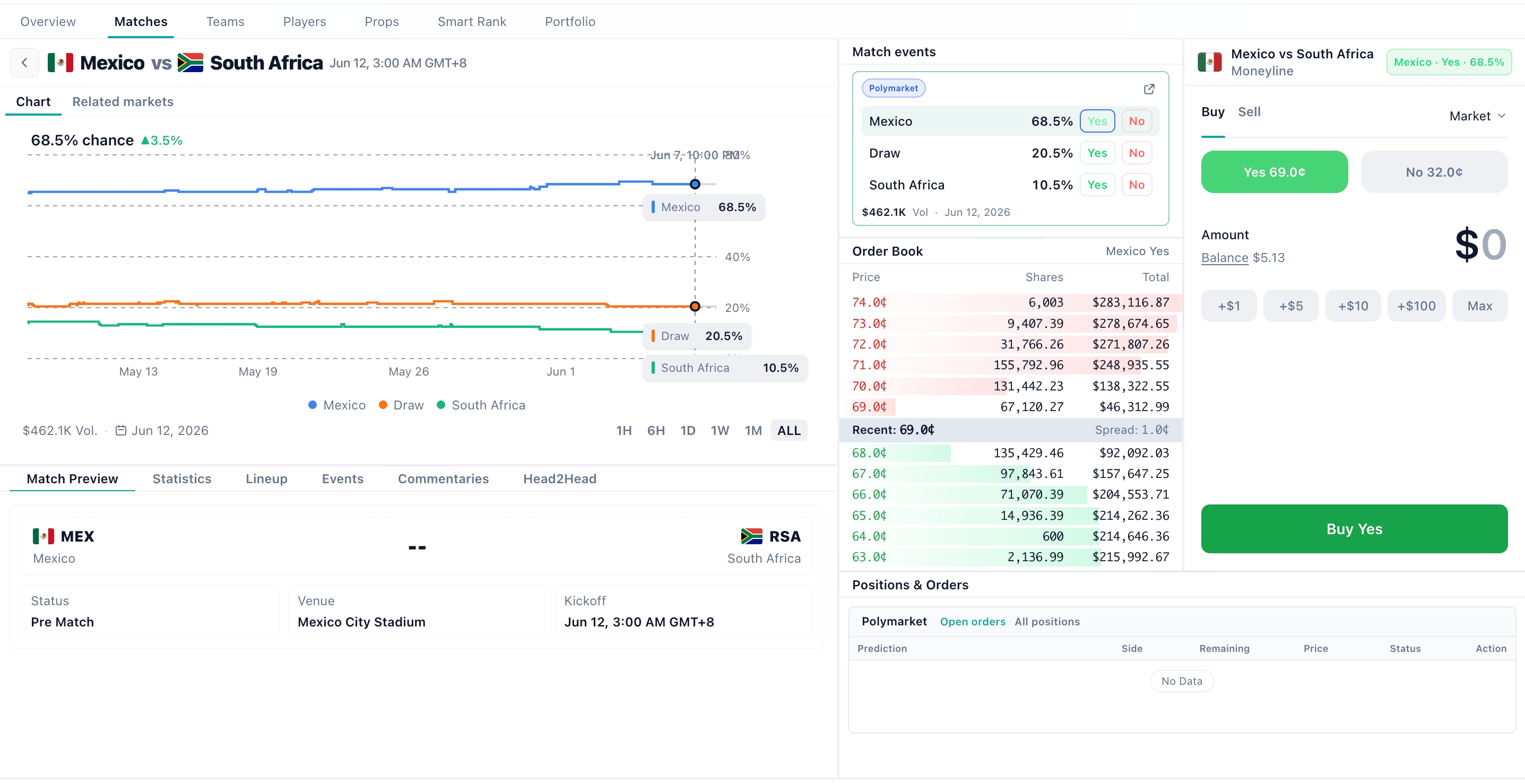
Task: Open the Head2Head tab
Action: pyautogui.click(x=559, y=480)
